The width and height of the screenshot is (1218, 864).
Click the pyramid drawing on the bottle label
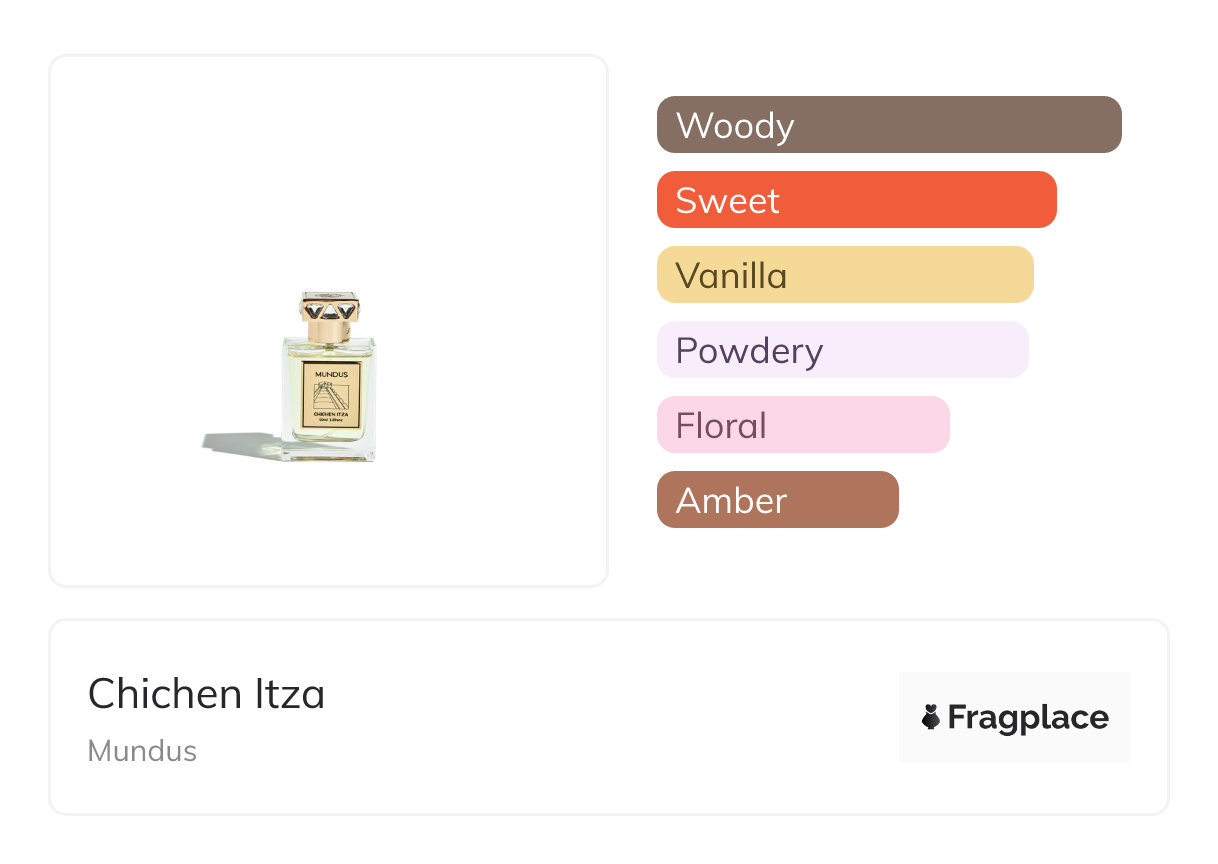pos(331,396)
